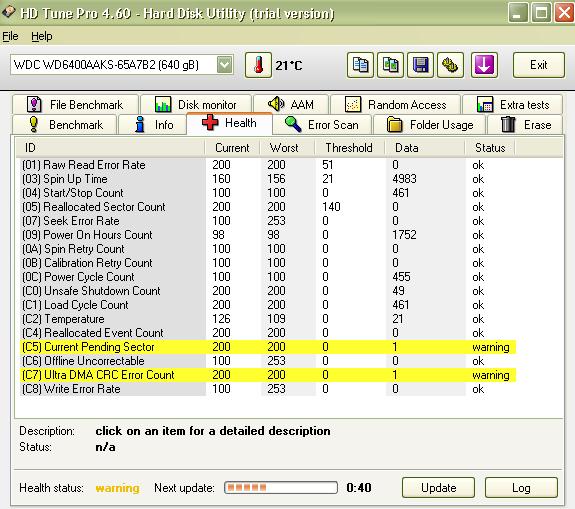Select the Power Cycle Count row
The height and width of the screenshot is (509, 575).
(268, 277)
